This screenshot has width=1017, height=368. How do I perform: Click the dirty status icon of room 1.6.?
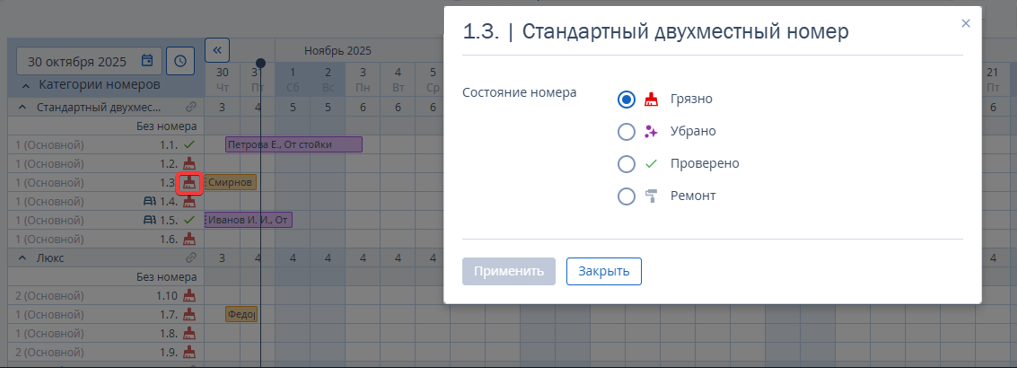pyautogui.click(x=189, y=239)
